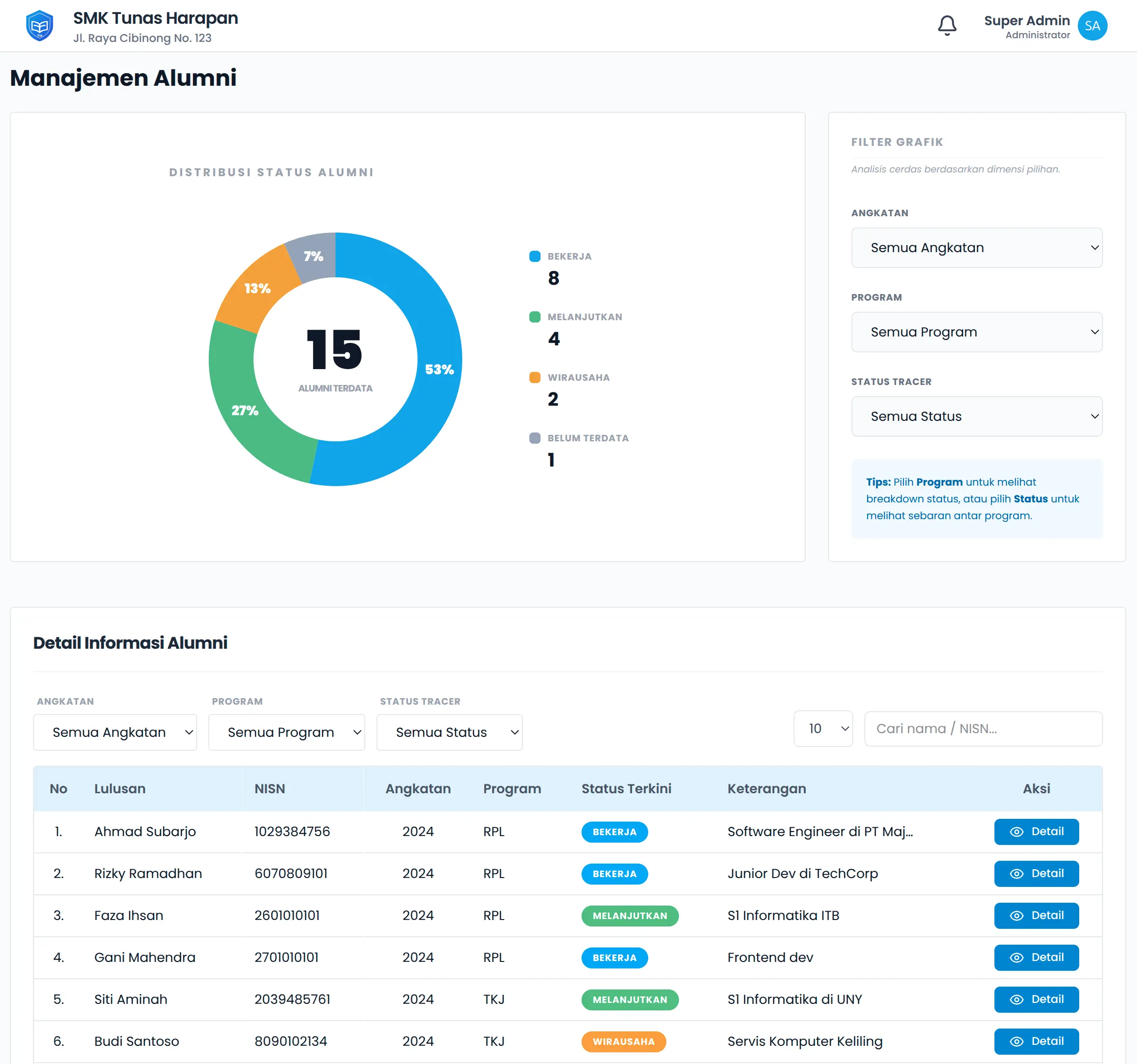Expand the table's Semua Angkatan dropdown
Image resolution: width=1137 pixels, height=1064 pixels.
pos(115,732)
